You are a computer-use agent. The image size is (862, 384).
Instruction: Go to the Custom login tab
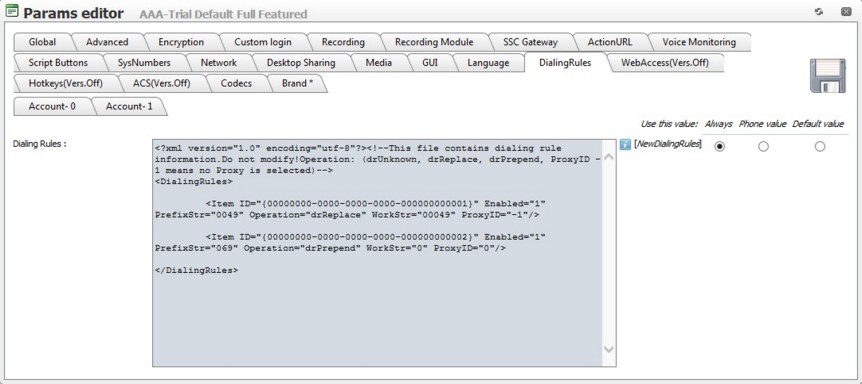pyautogui.click(x=263, y=42)
